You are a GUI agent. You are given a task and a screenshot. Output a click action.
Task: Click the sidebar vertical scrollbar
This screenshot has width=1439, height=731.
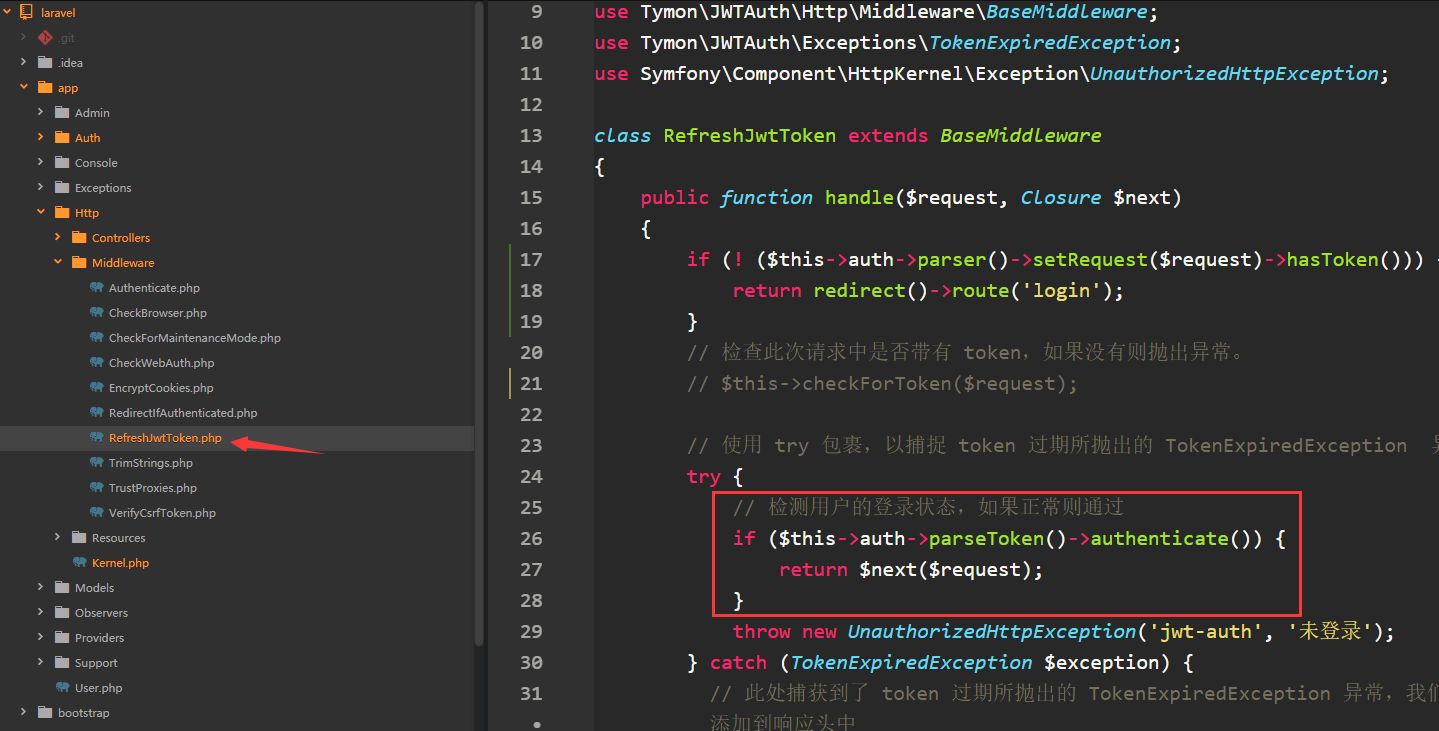tap(480, 323)
